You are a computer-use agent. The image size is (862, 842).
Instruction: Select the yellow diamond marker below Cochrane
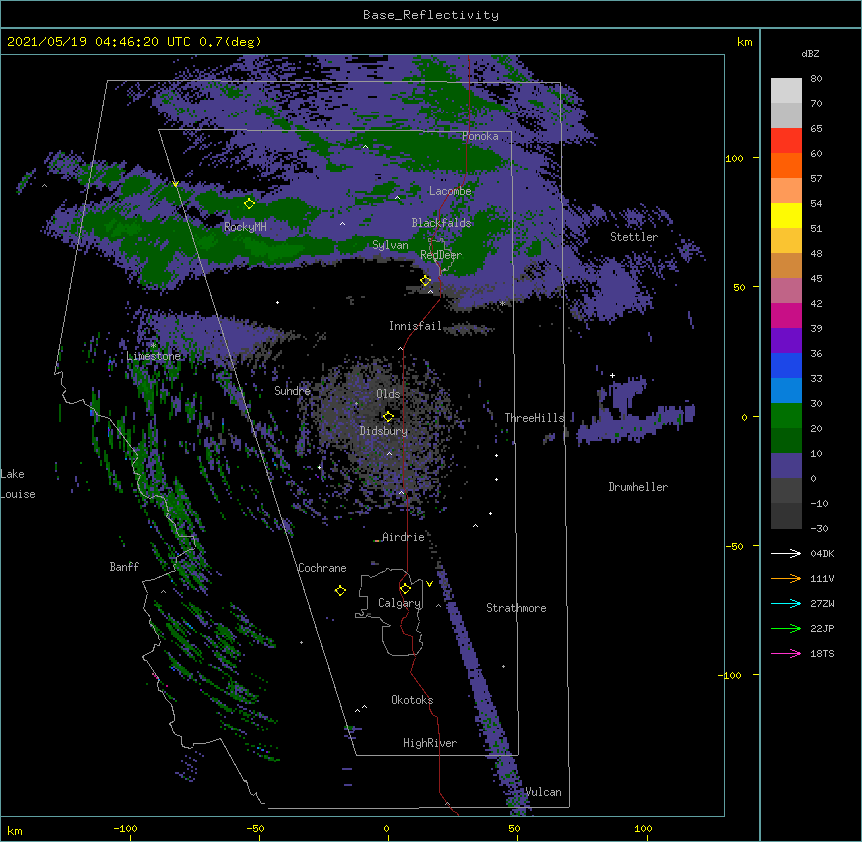pos(340,590)
